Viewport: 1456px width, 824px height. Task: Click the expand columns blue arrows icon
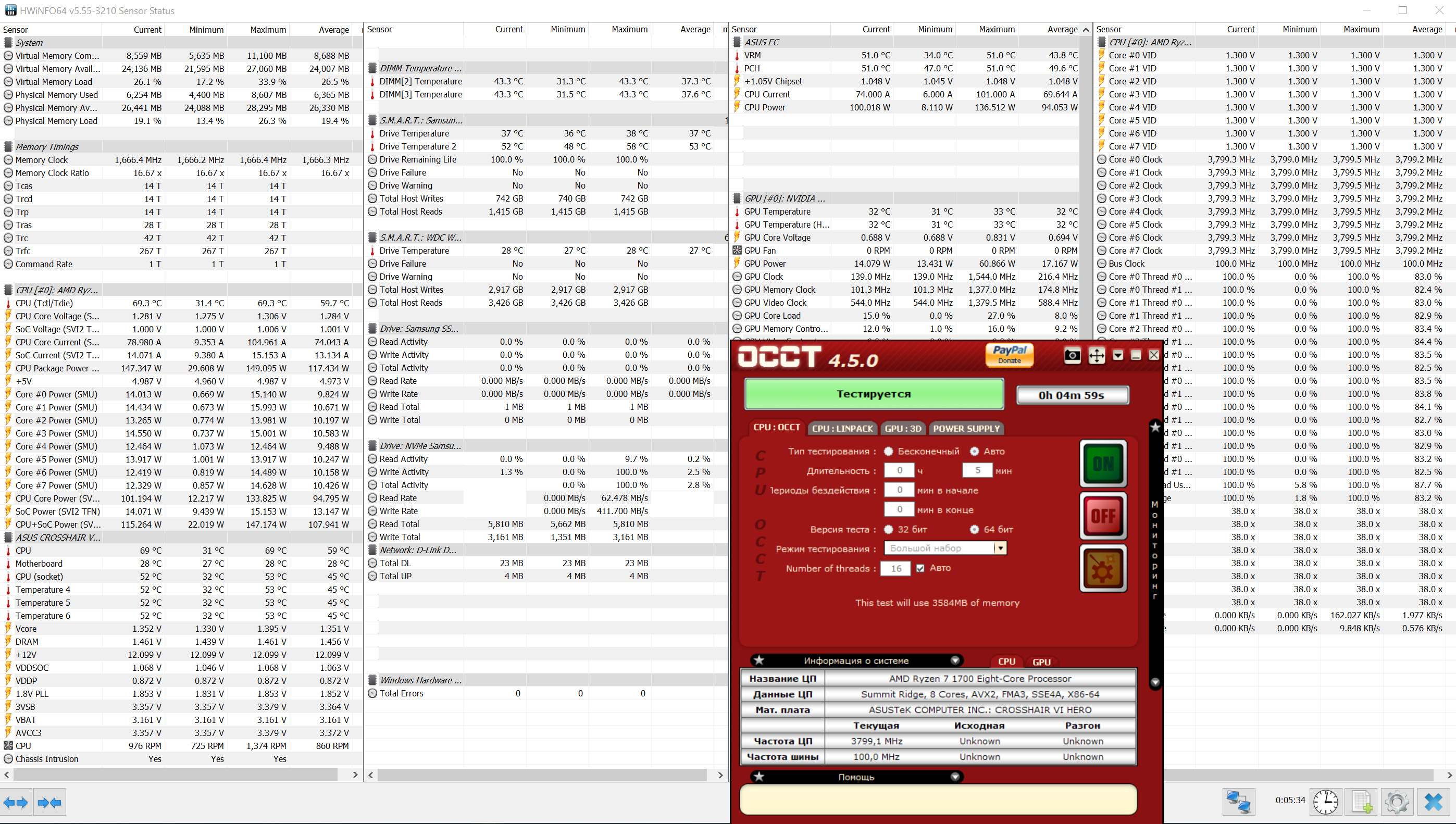coord(16,803)
